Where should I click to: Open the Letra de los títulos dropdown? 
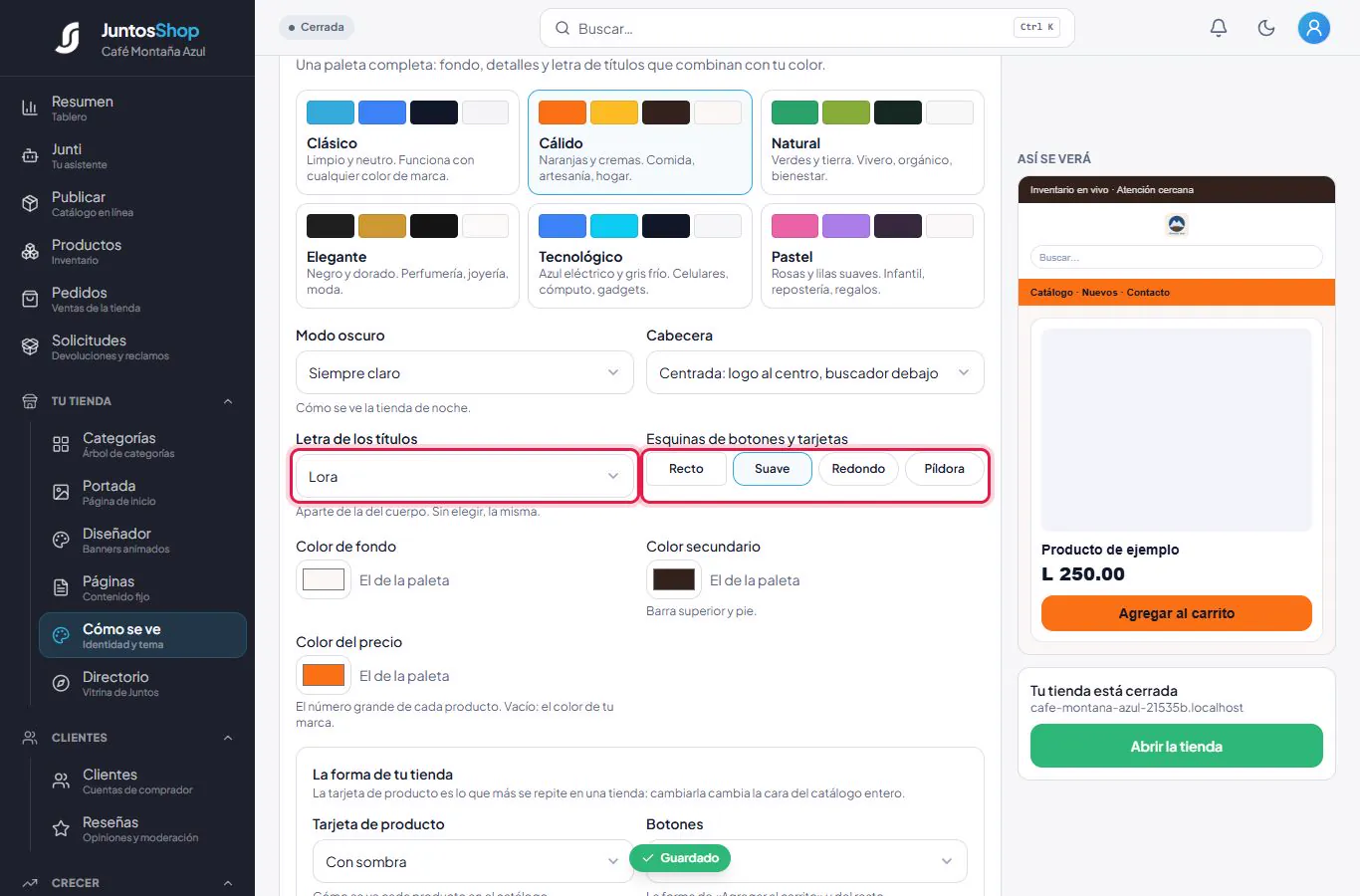tap(464, 477)
